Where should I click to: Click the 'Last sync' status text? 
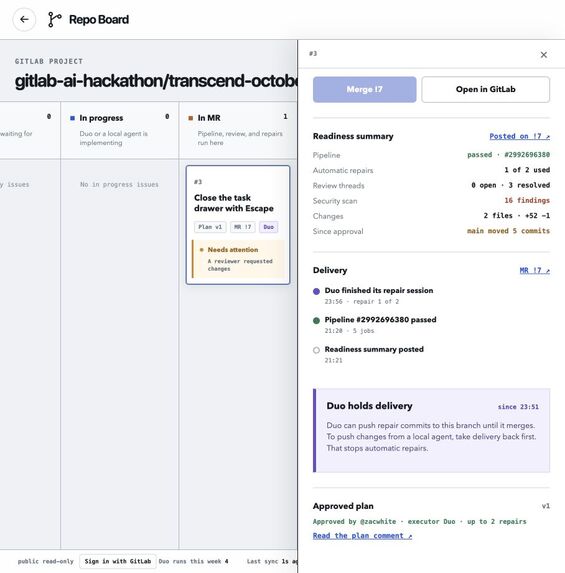tap(272, 561)
